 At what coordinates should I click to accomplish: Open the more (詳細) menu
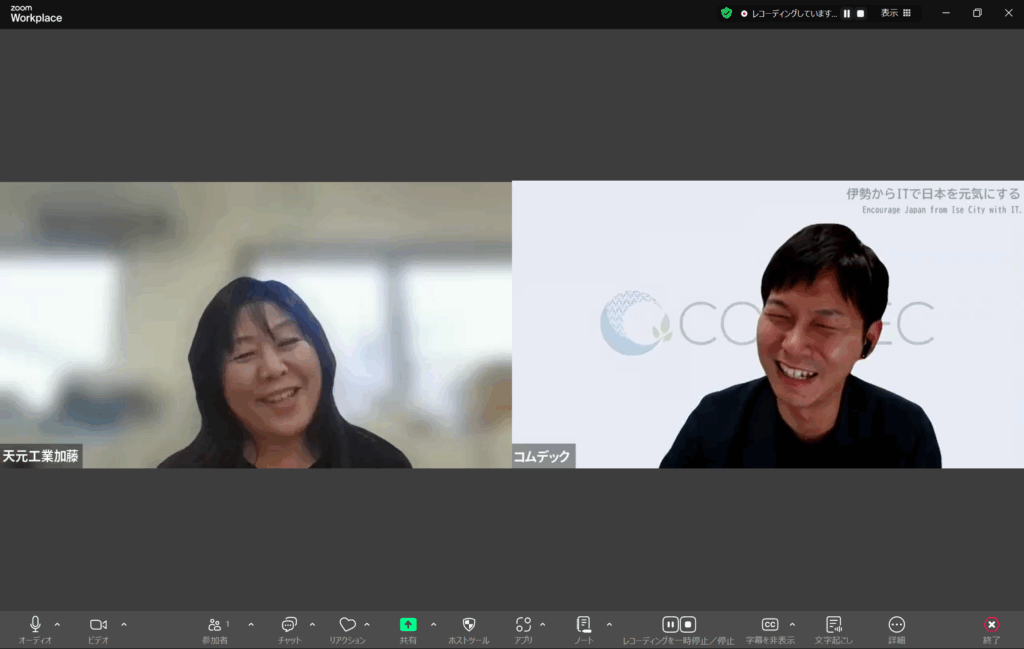896,624
